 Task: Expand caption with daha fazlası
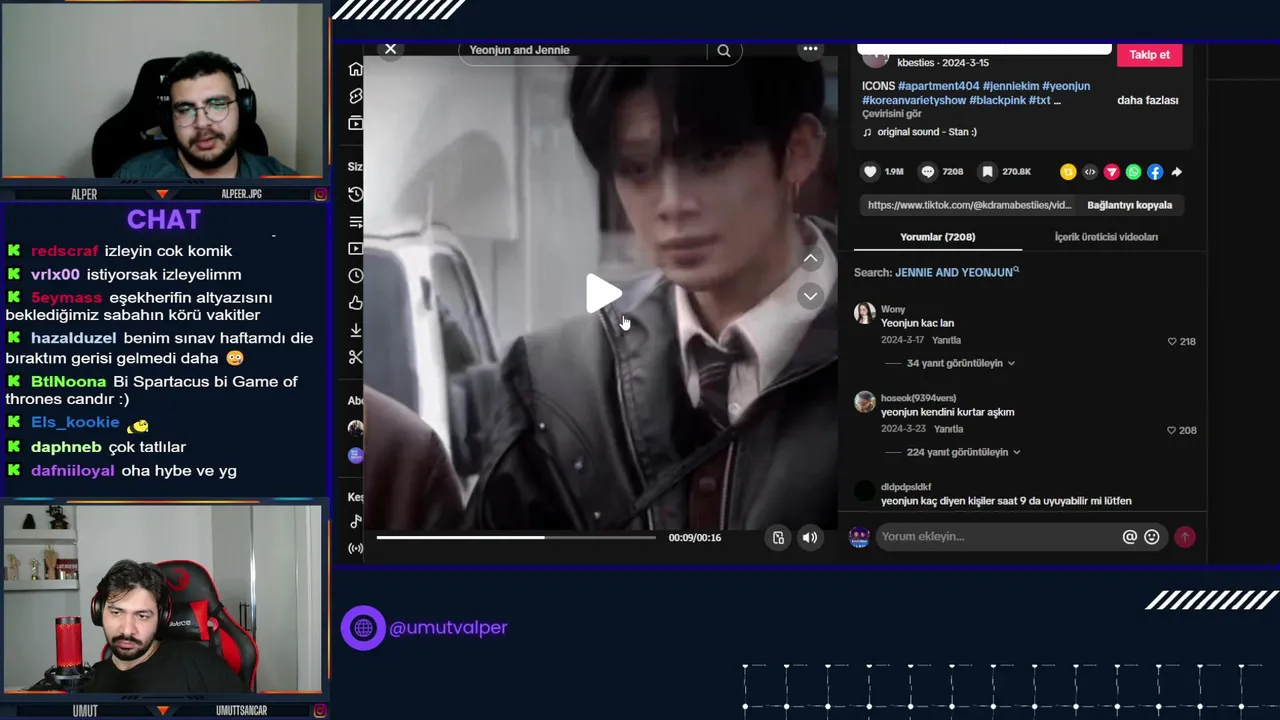(1147, 100)
